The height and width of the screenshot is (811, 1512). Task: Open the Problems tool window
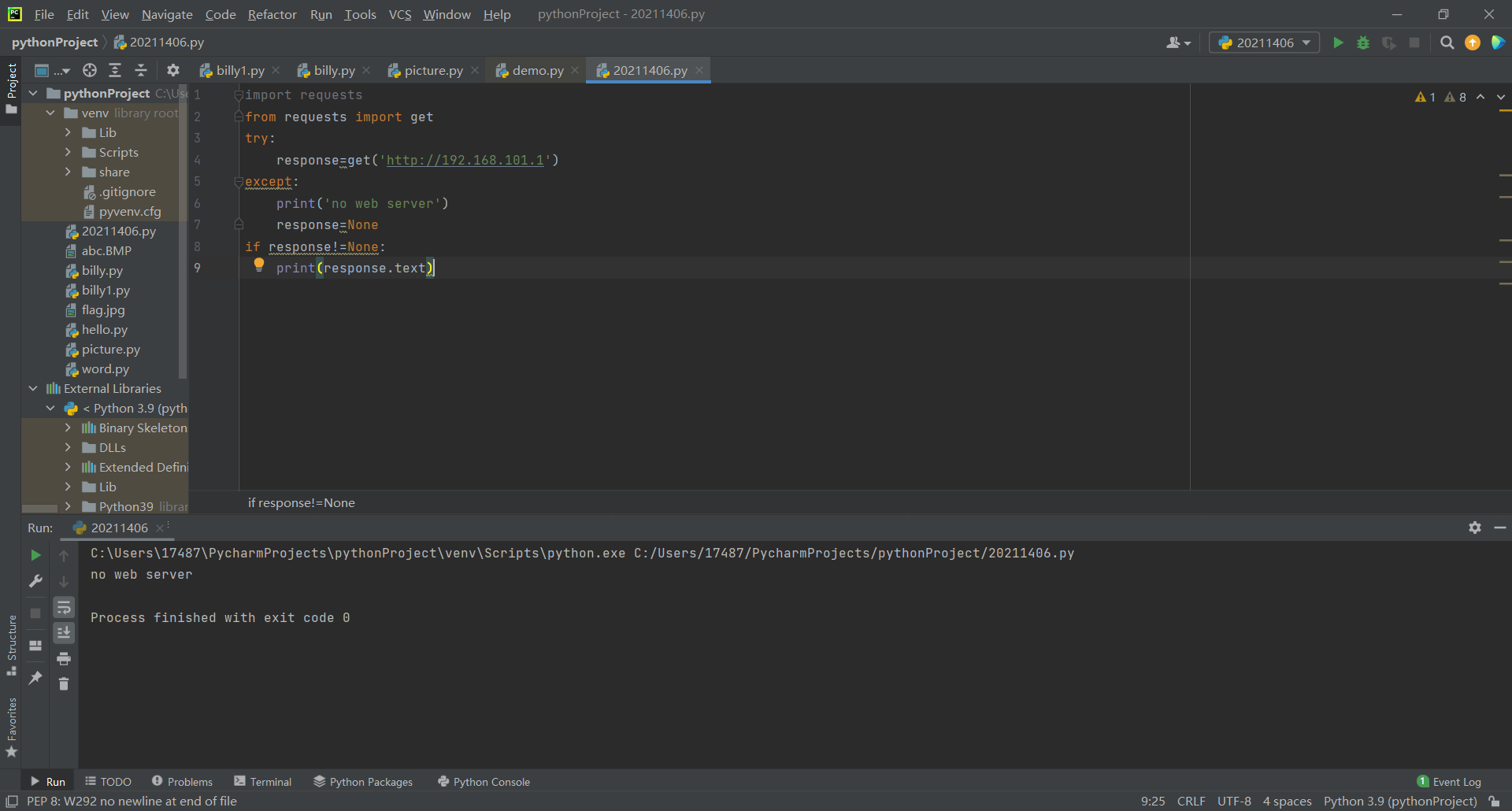[x=182, y=781]
